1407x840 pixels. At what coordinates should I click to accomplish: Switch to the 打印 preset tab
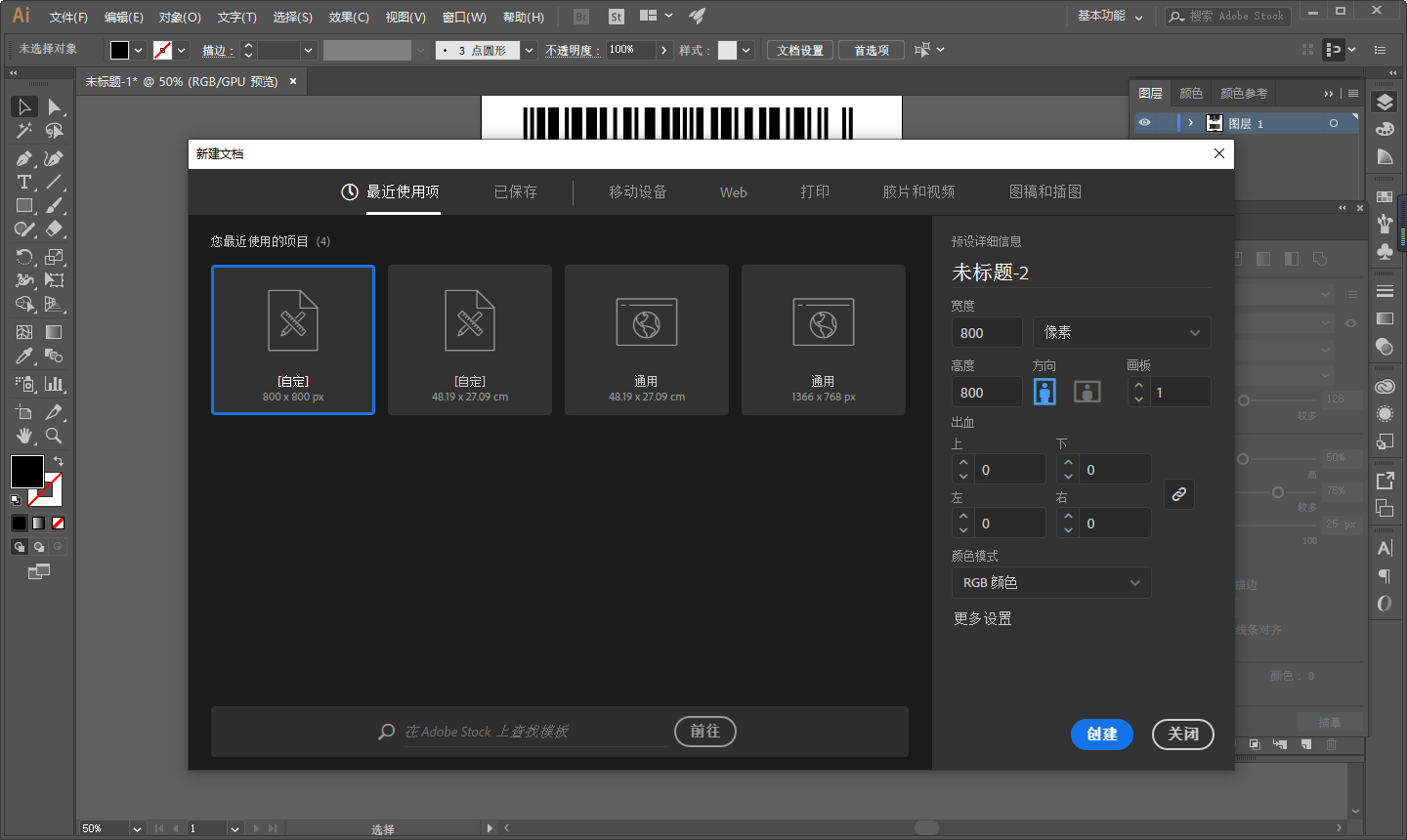tap(815, 191)
